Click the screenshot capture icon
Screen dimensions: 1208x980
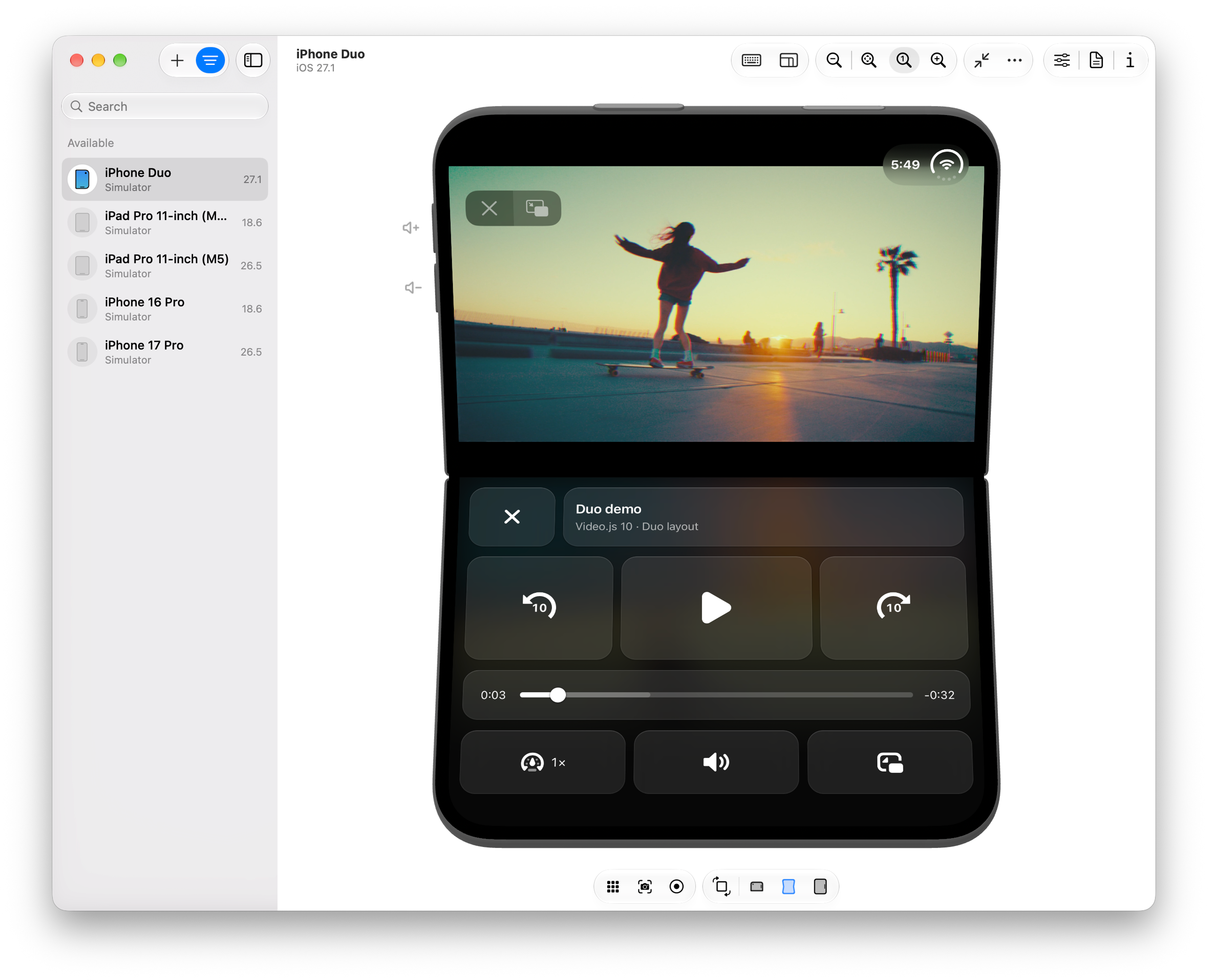tap(644, 886)
